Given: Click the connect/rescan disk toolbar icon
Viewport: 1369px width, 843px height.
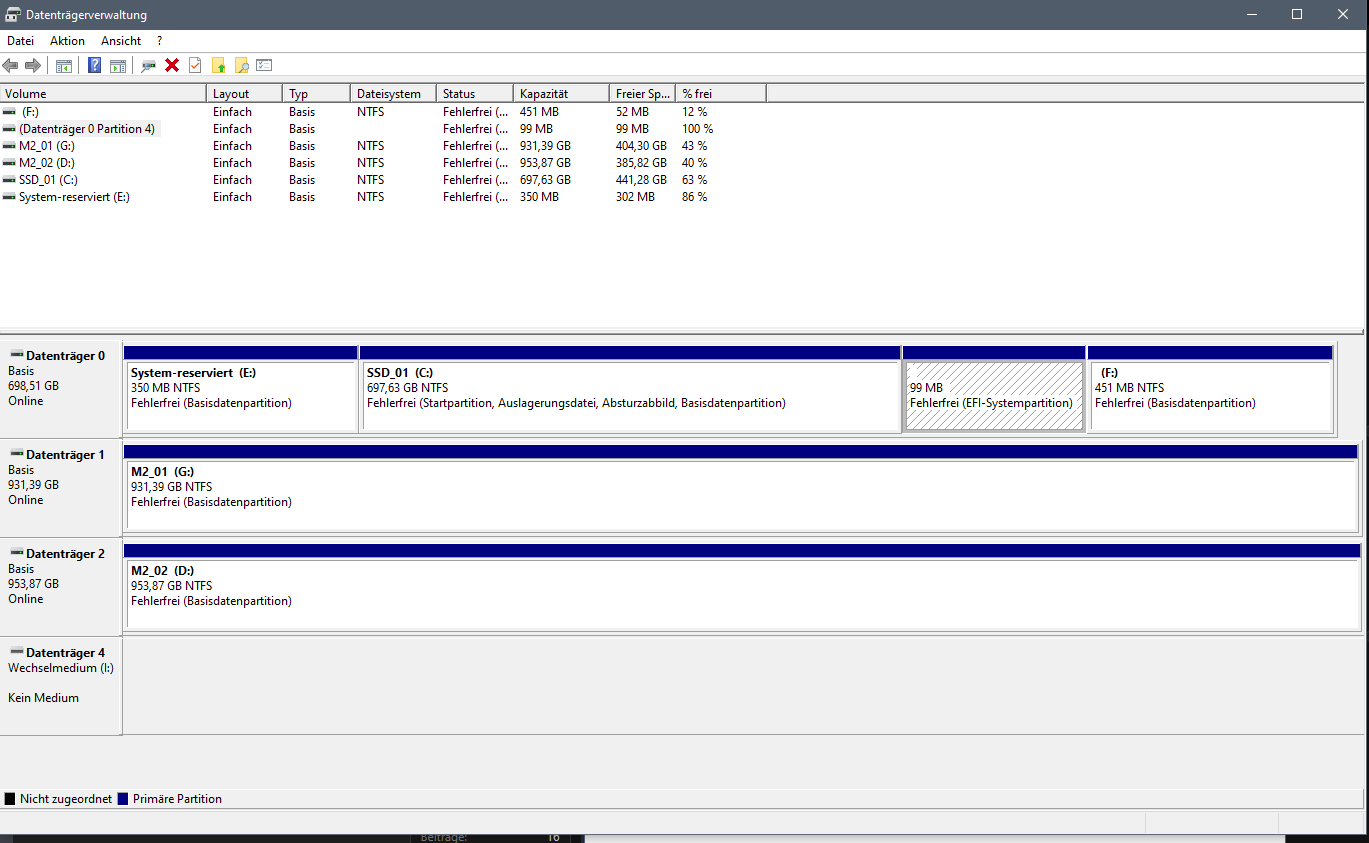Looking at the screenshot, I should tap(149, 65).
